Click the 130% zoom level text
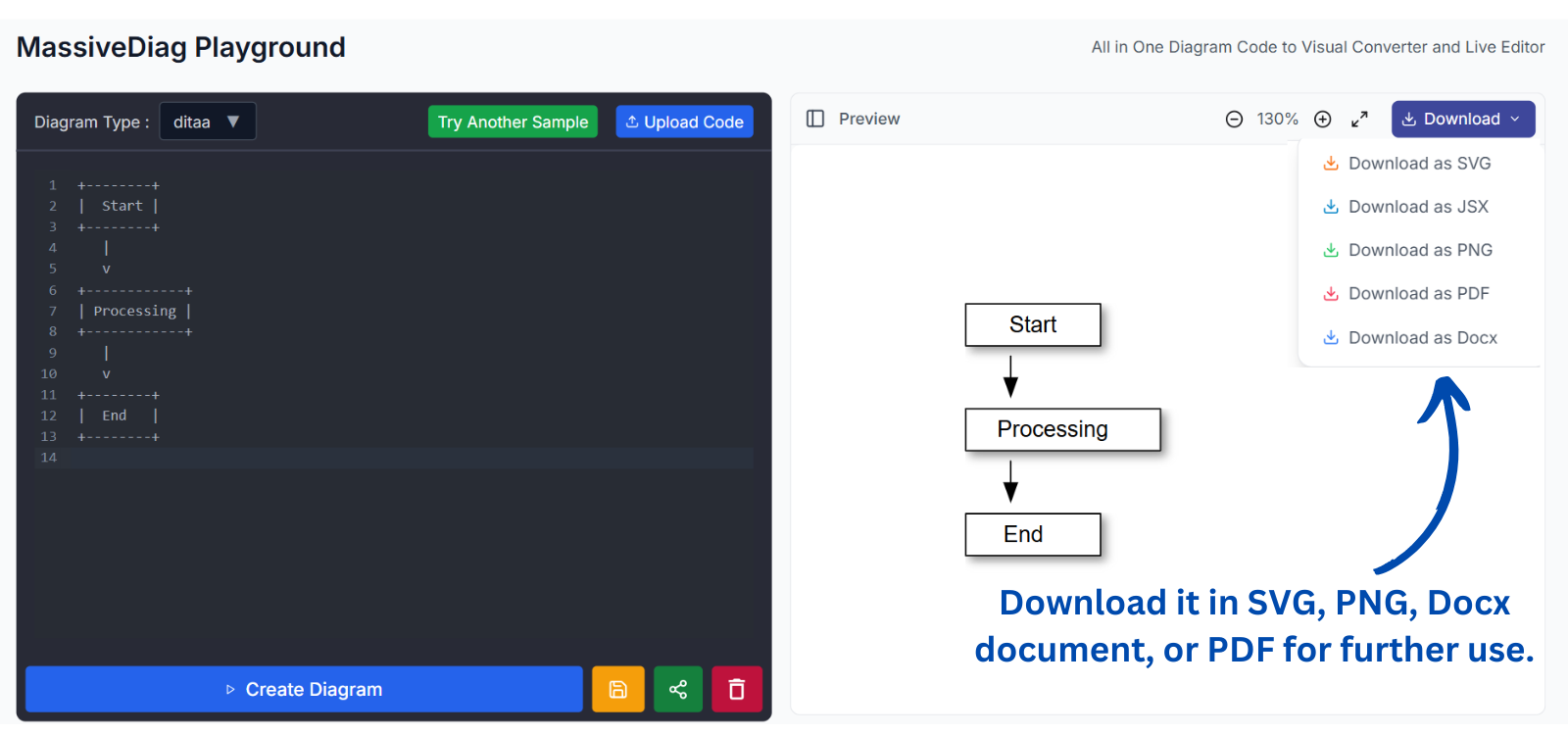Image resolution: width=1568 pixels, height=735 pixels. tap(1278, 119)
